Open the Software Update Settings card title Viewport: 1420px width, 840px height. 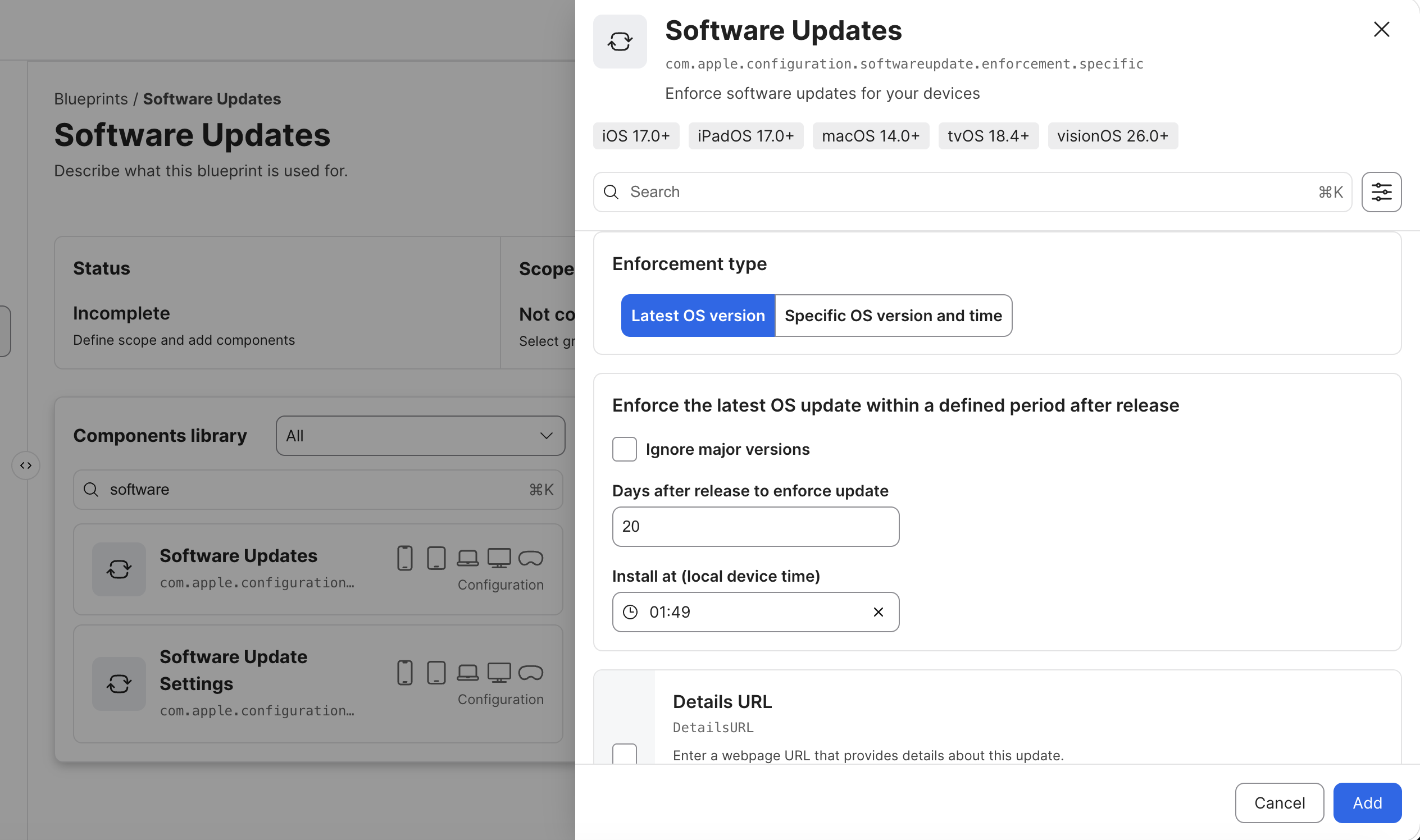233,670
